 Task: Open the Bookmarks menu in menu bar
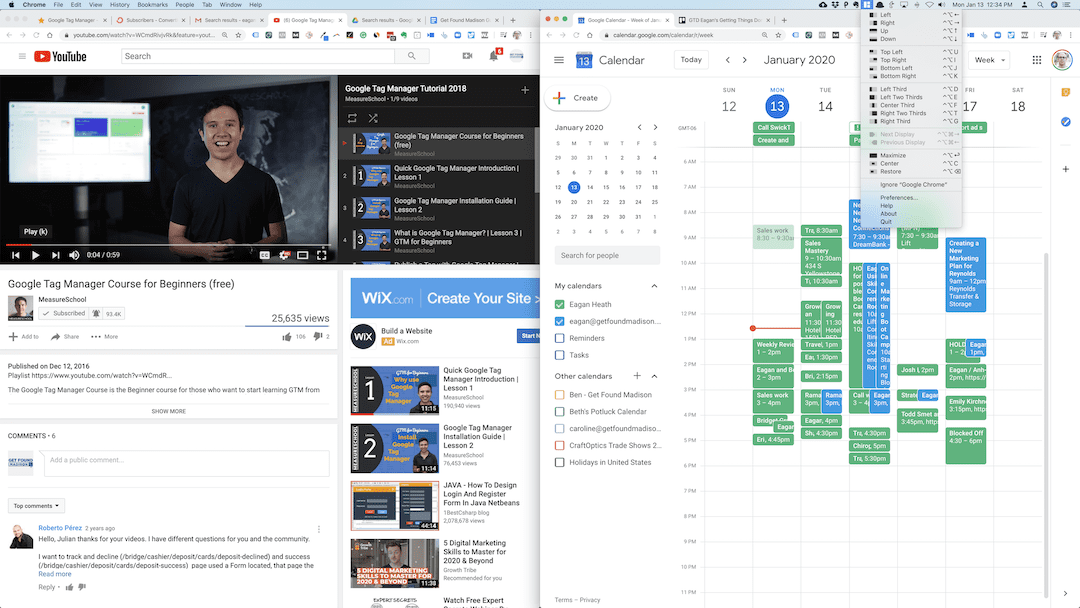[x=152, y=4]
